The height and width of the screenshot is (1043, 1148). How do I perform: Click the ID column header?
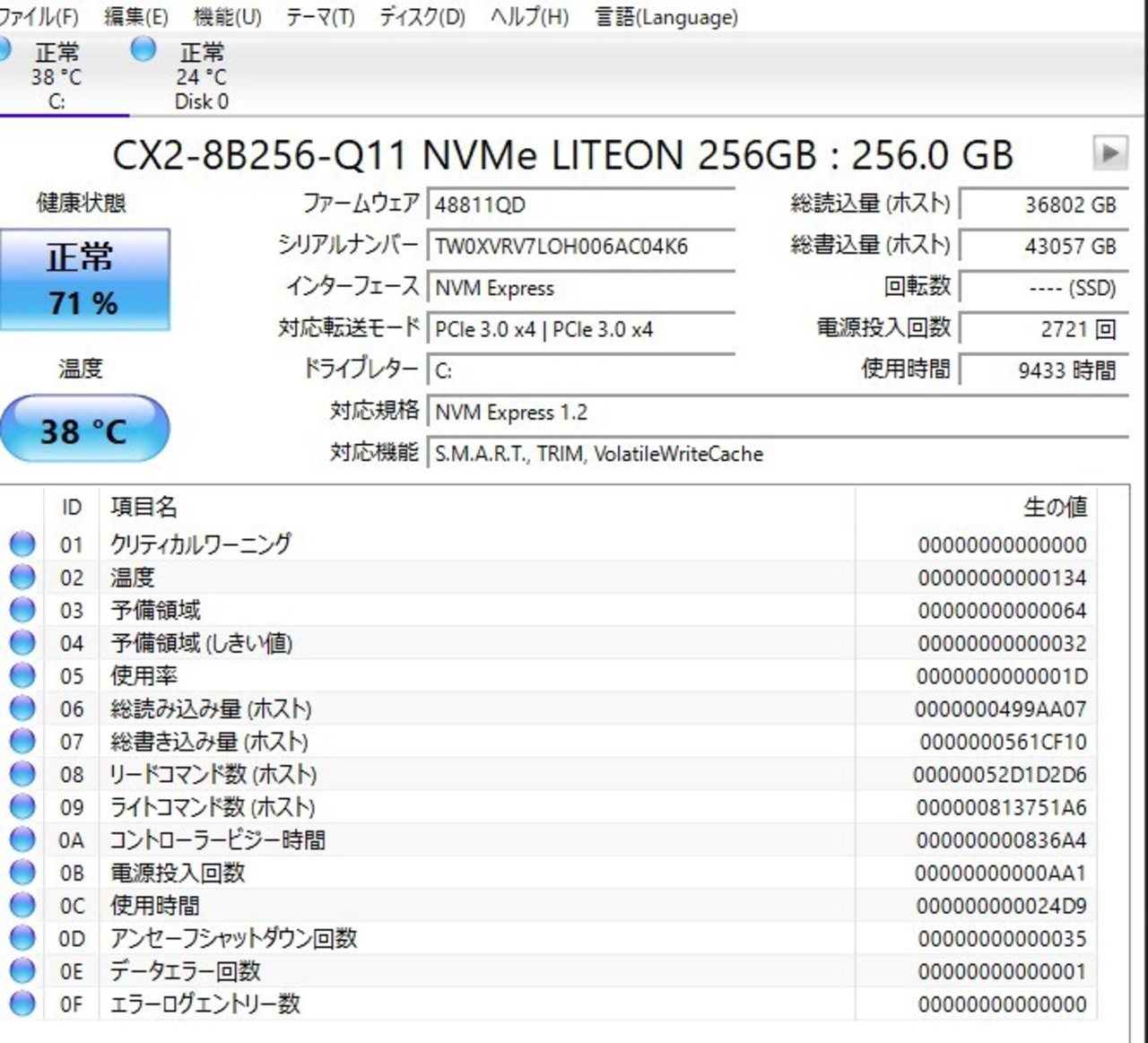(72, 508)
